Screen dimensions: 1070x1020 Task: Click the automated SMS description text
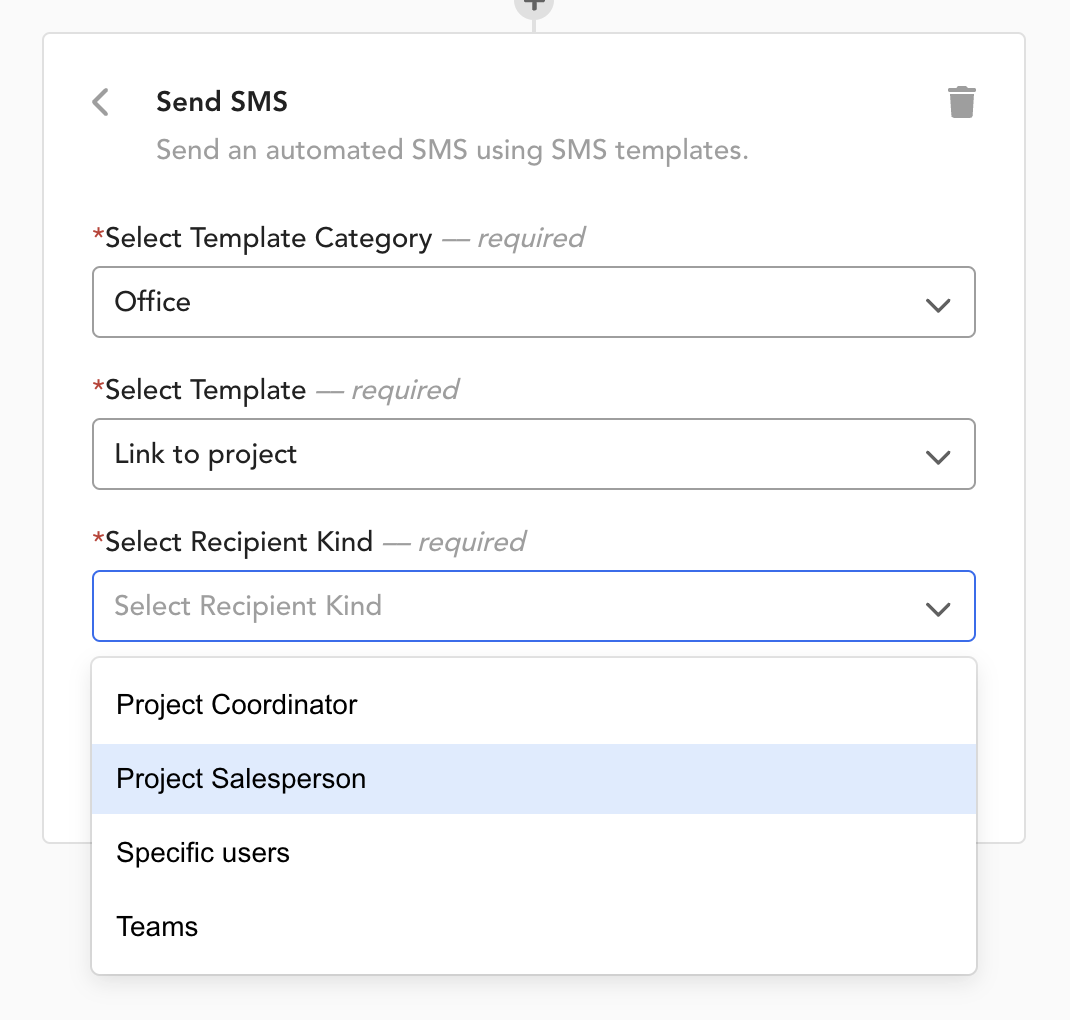[452, 150]
